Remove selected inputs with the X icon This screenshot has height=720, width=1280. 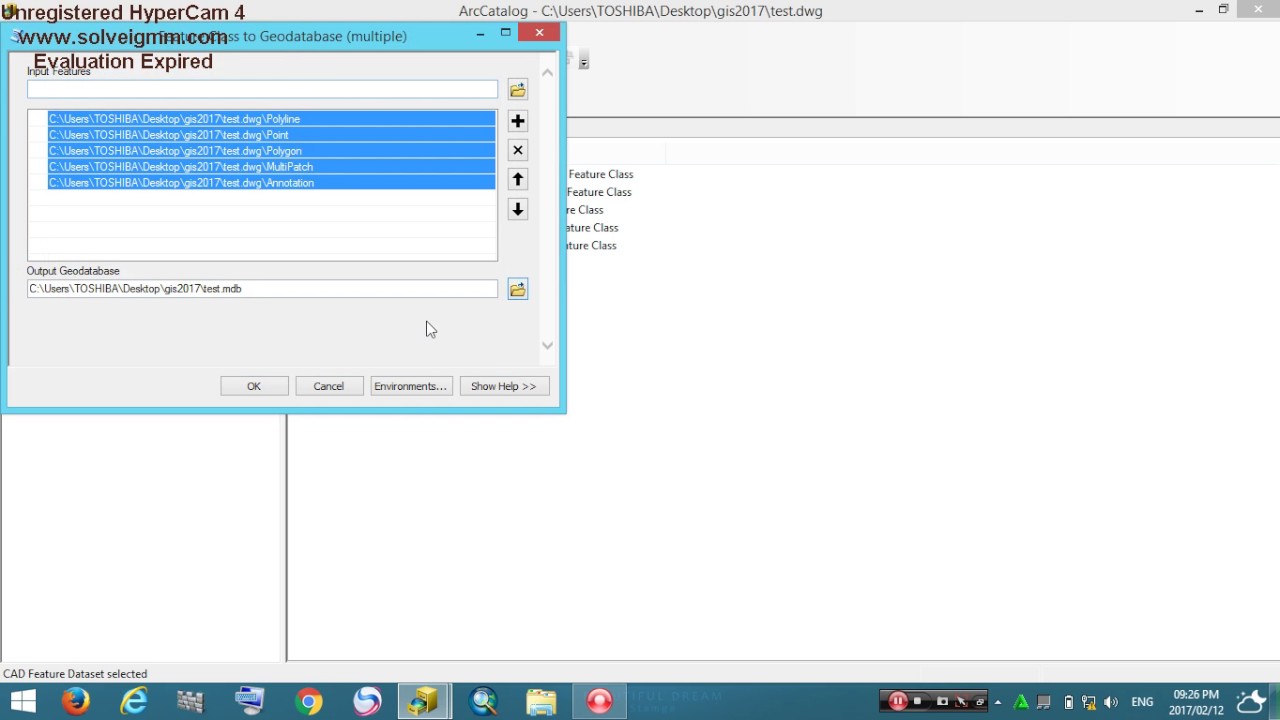coord(517,150)
